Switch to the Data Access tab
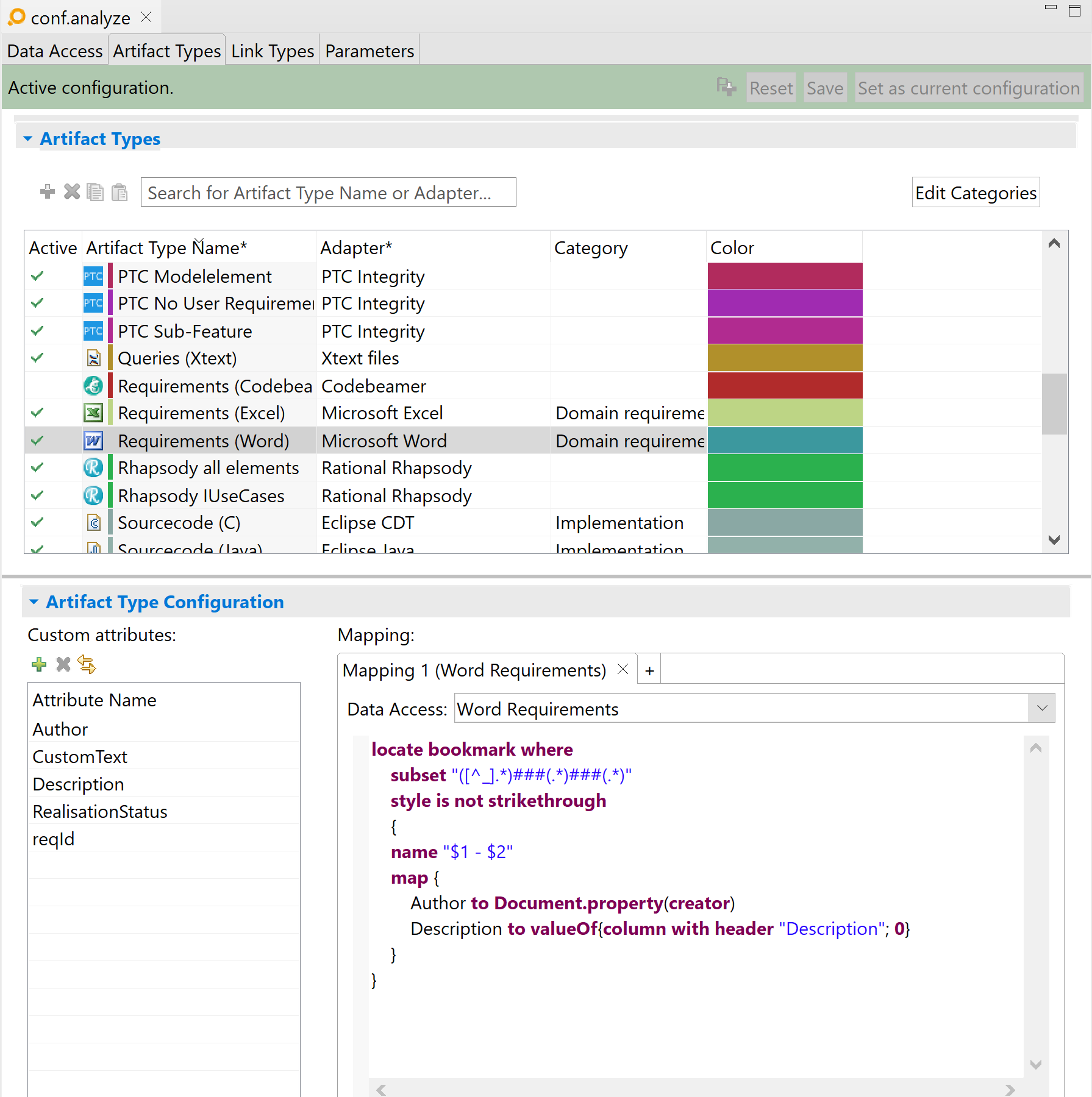The height and width of the screenshot is (1097, 1092). [55, 51]
